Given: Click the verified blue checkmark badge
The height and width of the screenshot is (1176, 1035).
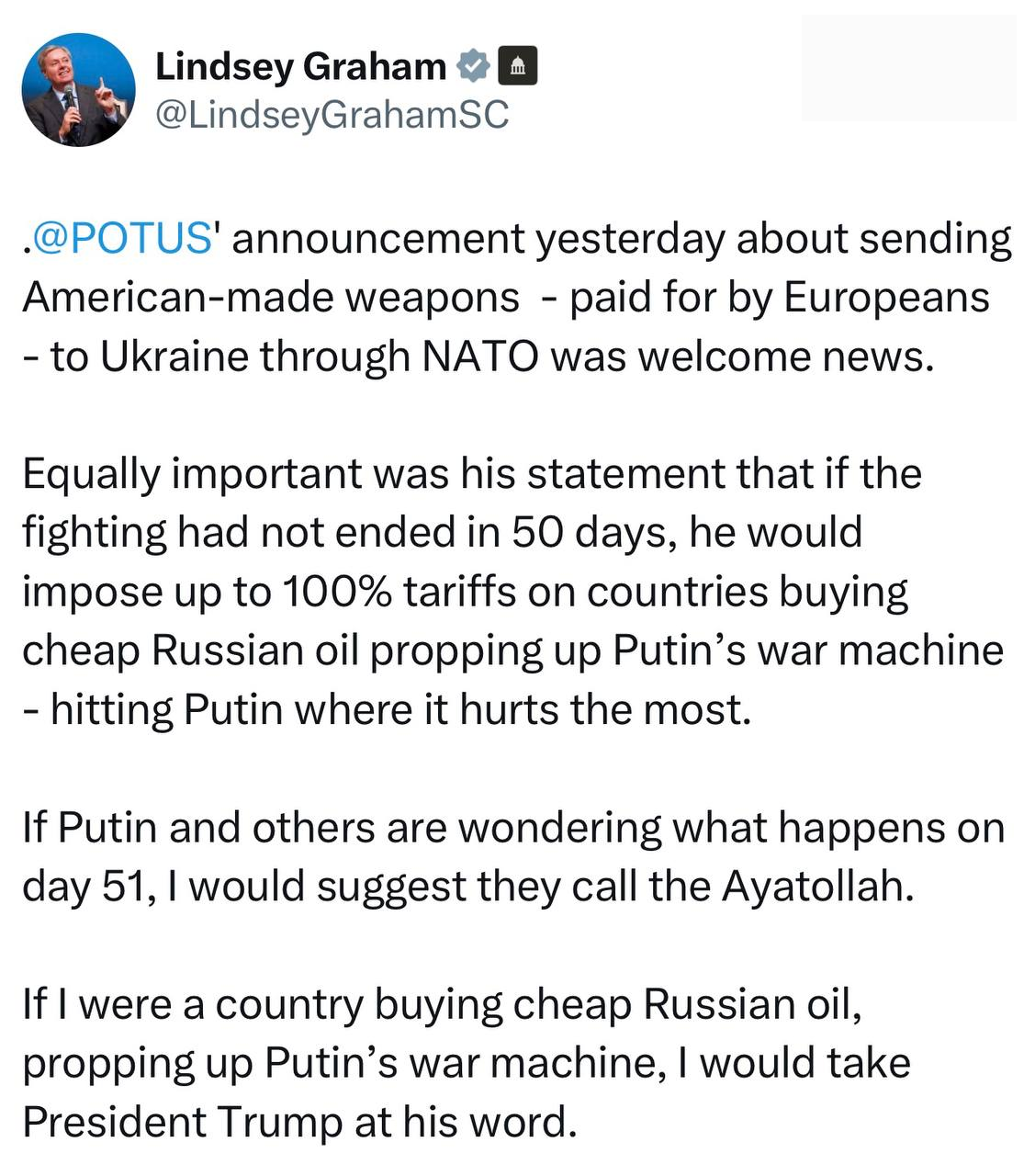Looking at the screenshot, I should tap(473, 65).
